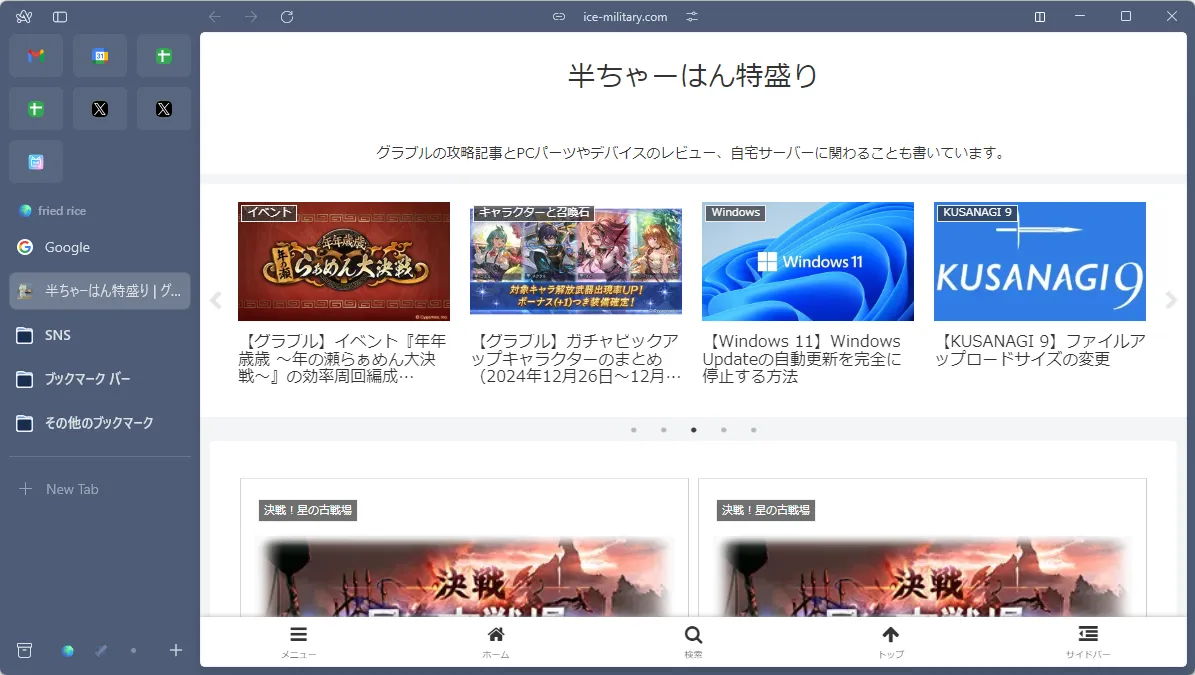This screenshot has width=1195, height=675.
Task: Open X pinned tab below Calendar
Action: (100, 109)
